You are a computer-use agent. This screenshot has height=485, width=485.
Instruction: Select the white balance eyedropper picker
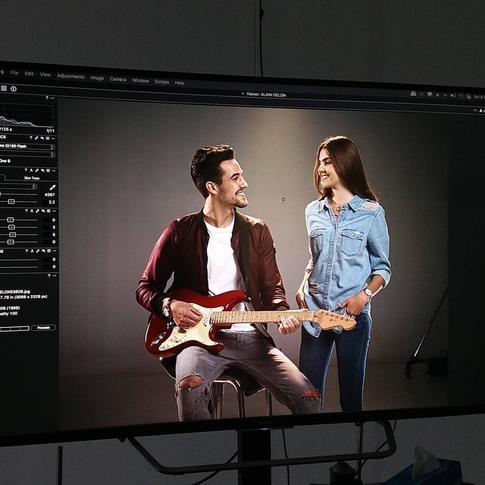tap(52, 187)
